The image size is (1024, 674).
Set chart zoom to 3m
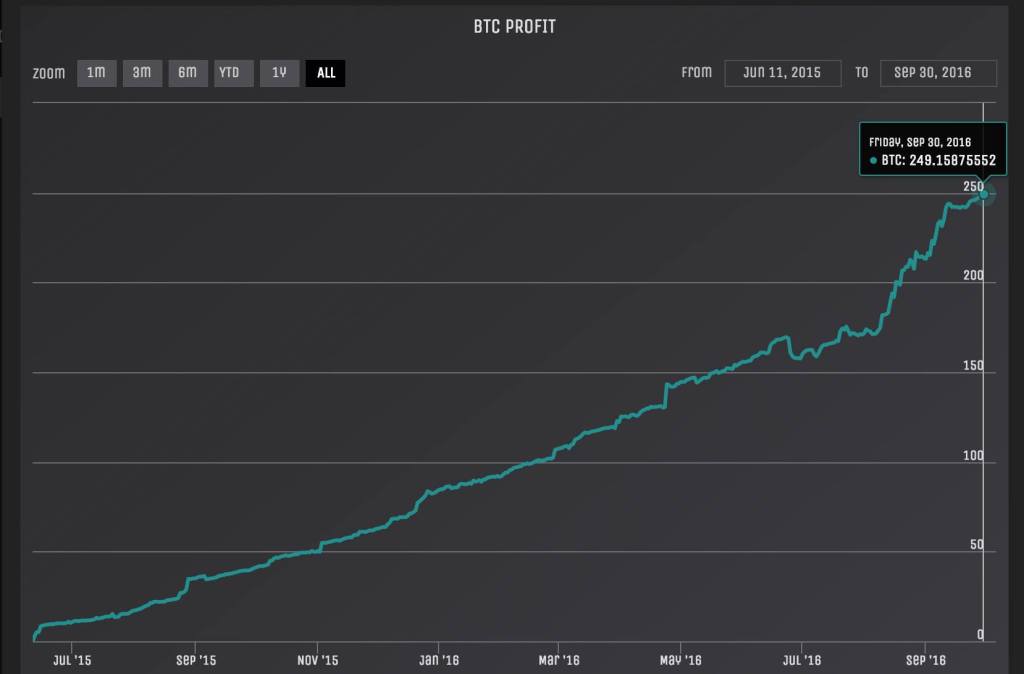coord(142,73)
